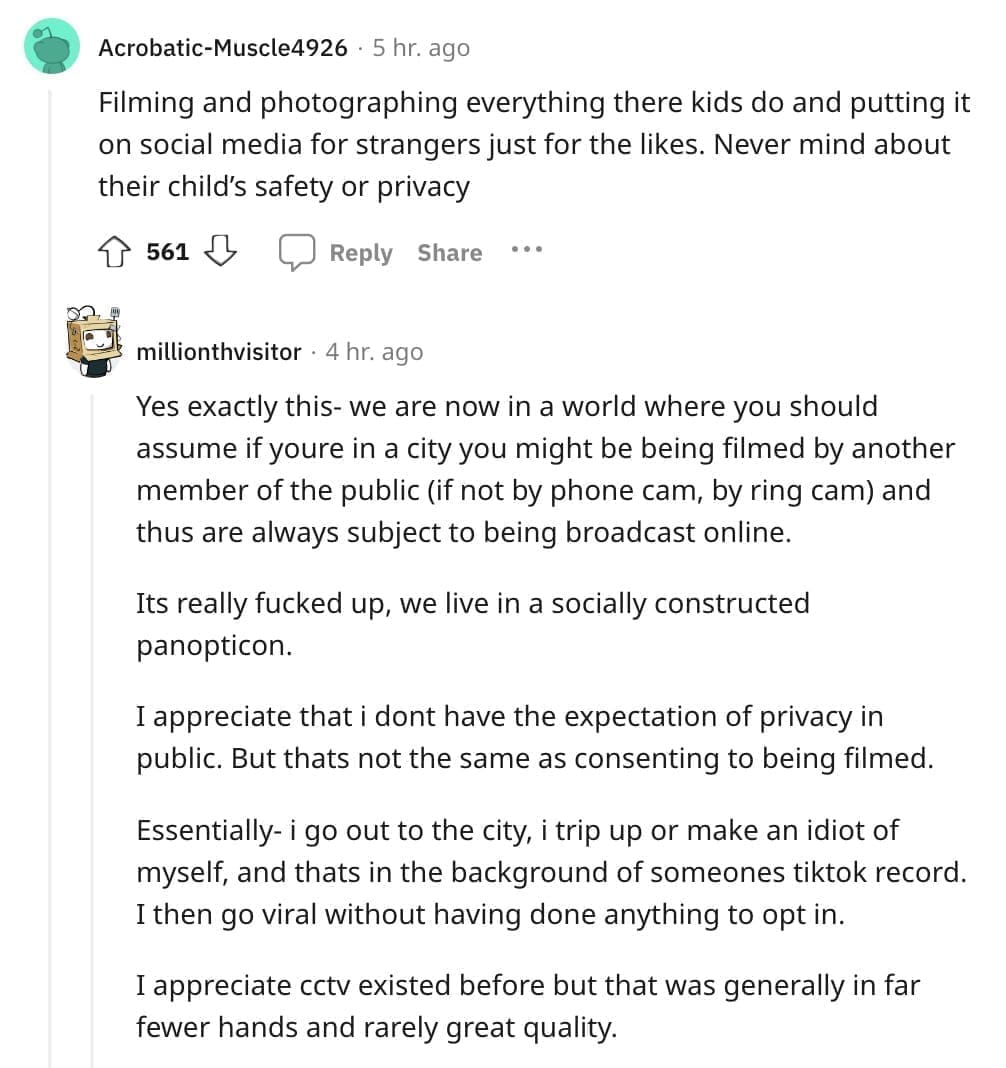The width and height of the screenshot is (1006, 1068).
Task: Select the downward-pointing downvote arrow
Action: click(220, 253)
